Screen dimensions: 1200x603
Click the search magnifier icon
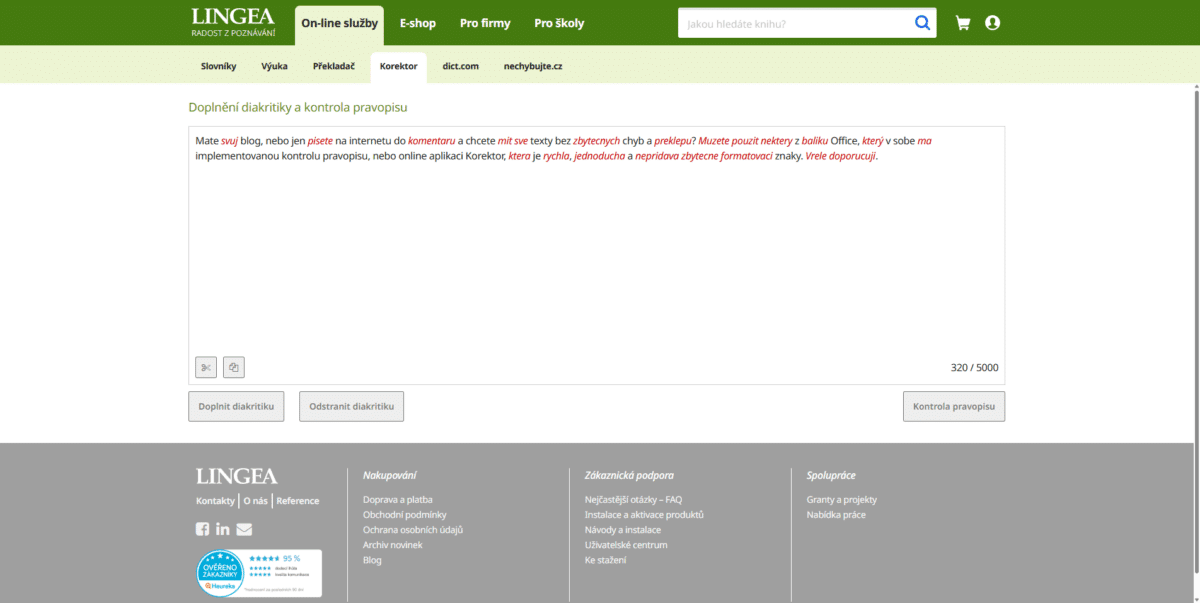[921, 23]
